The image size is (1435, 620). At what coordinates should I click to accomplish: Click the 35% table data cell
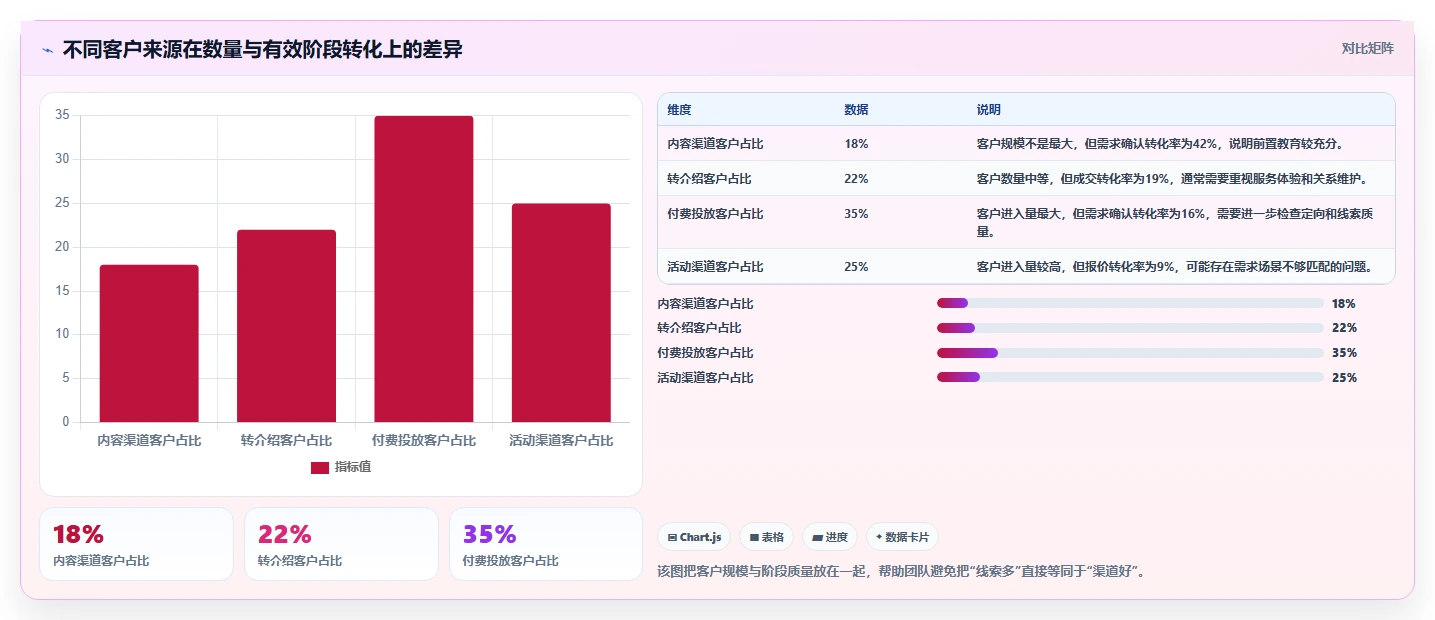point(856,213)
